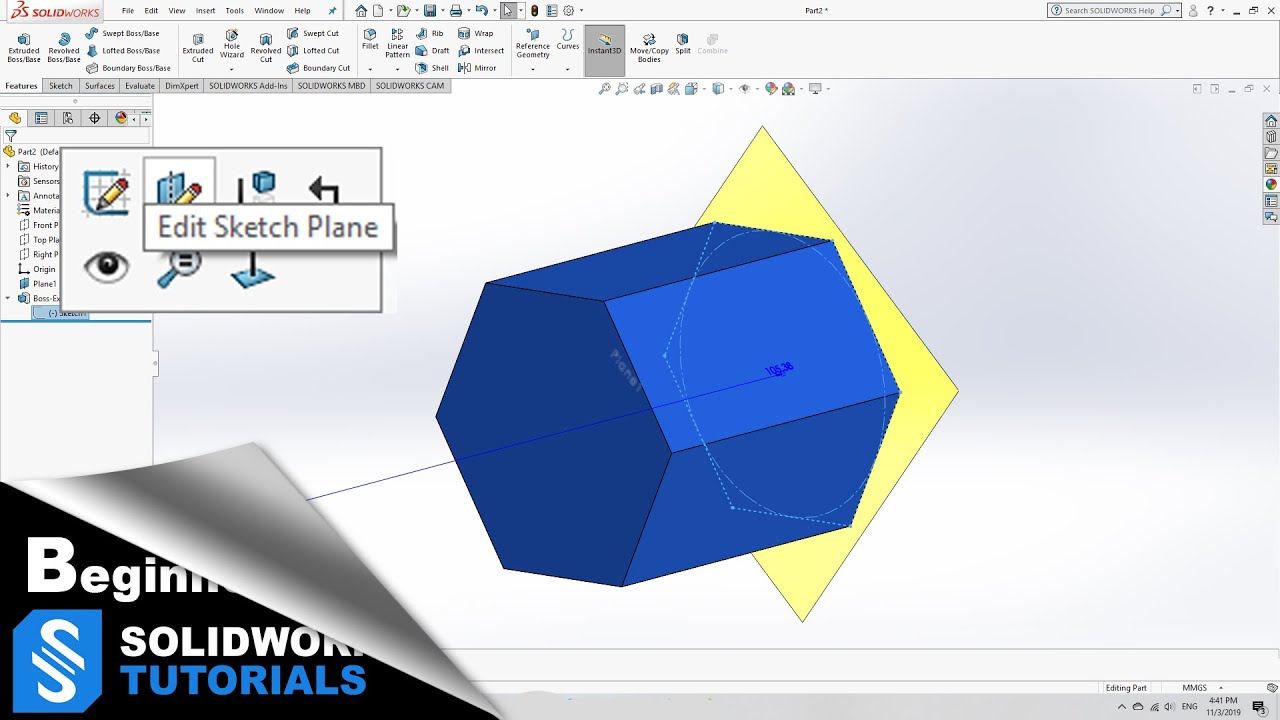Switch to the DimXpert tab

click(182, 86)
